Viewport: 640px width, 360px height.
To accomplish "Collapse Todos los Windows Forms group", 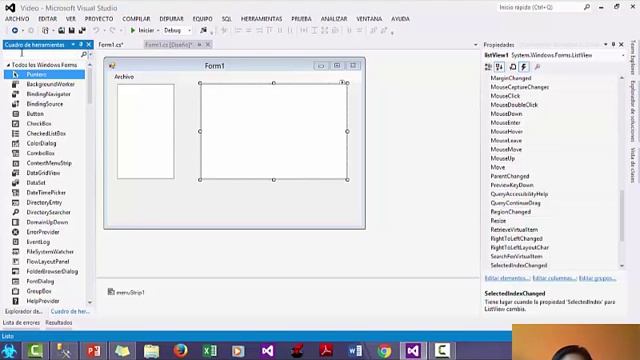I will (8, 65).
